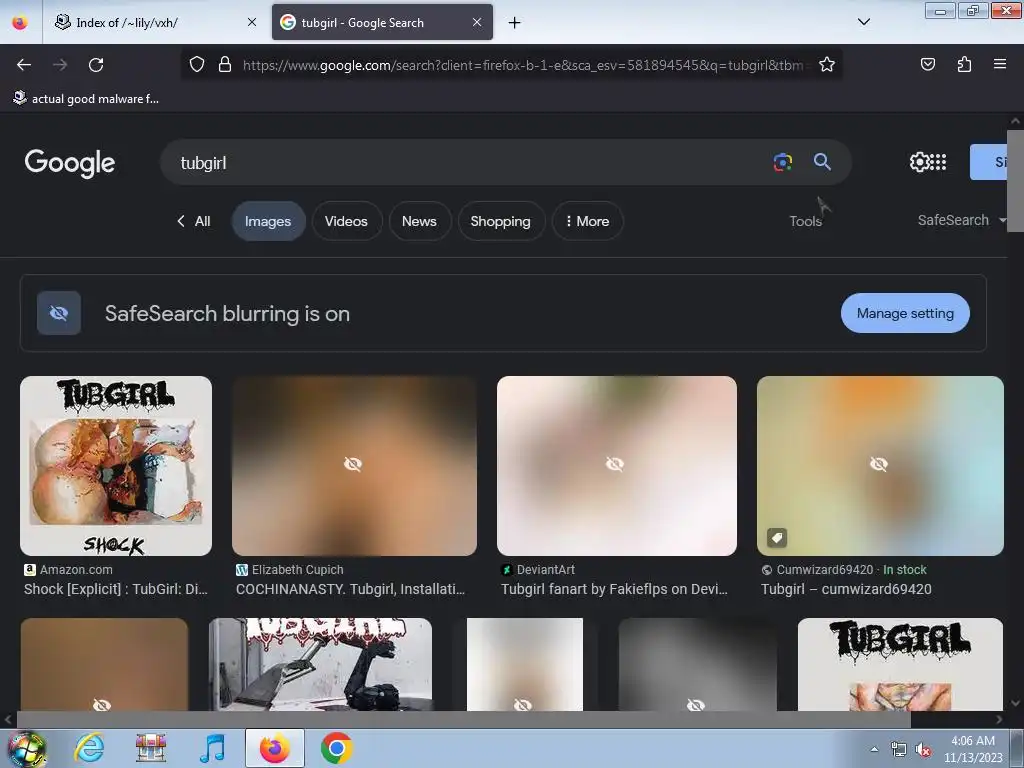Open Google quick settings gear
Viewport: 1024px width, 768px height.
(919, 162)
